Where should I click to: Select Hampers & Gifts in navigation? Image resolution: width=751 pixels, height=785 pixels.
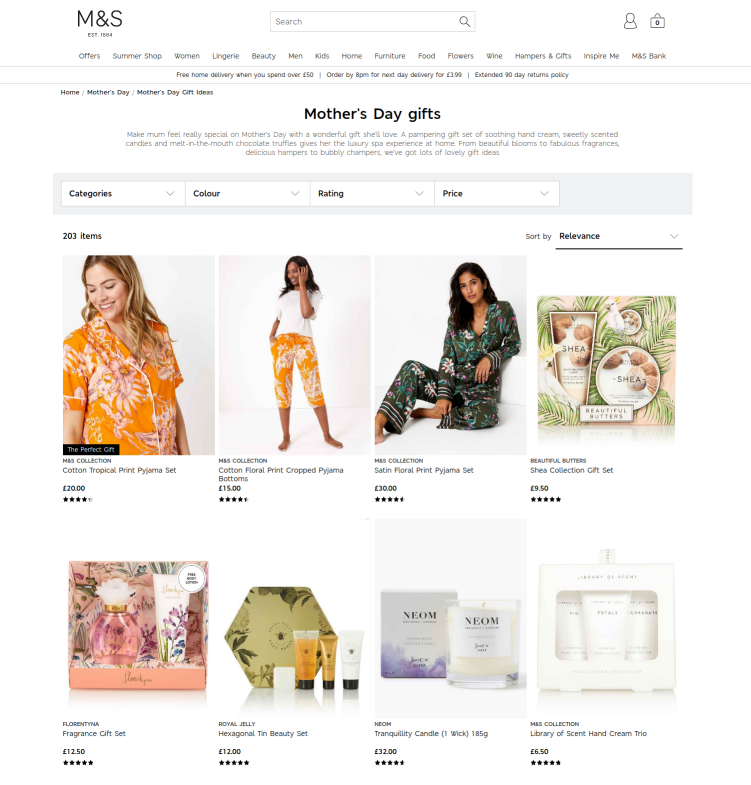coord(543,56)
